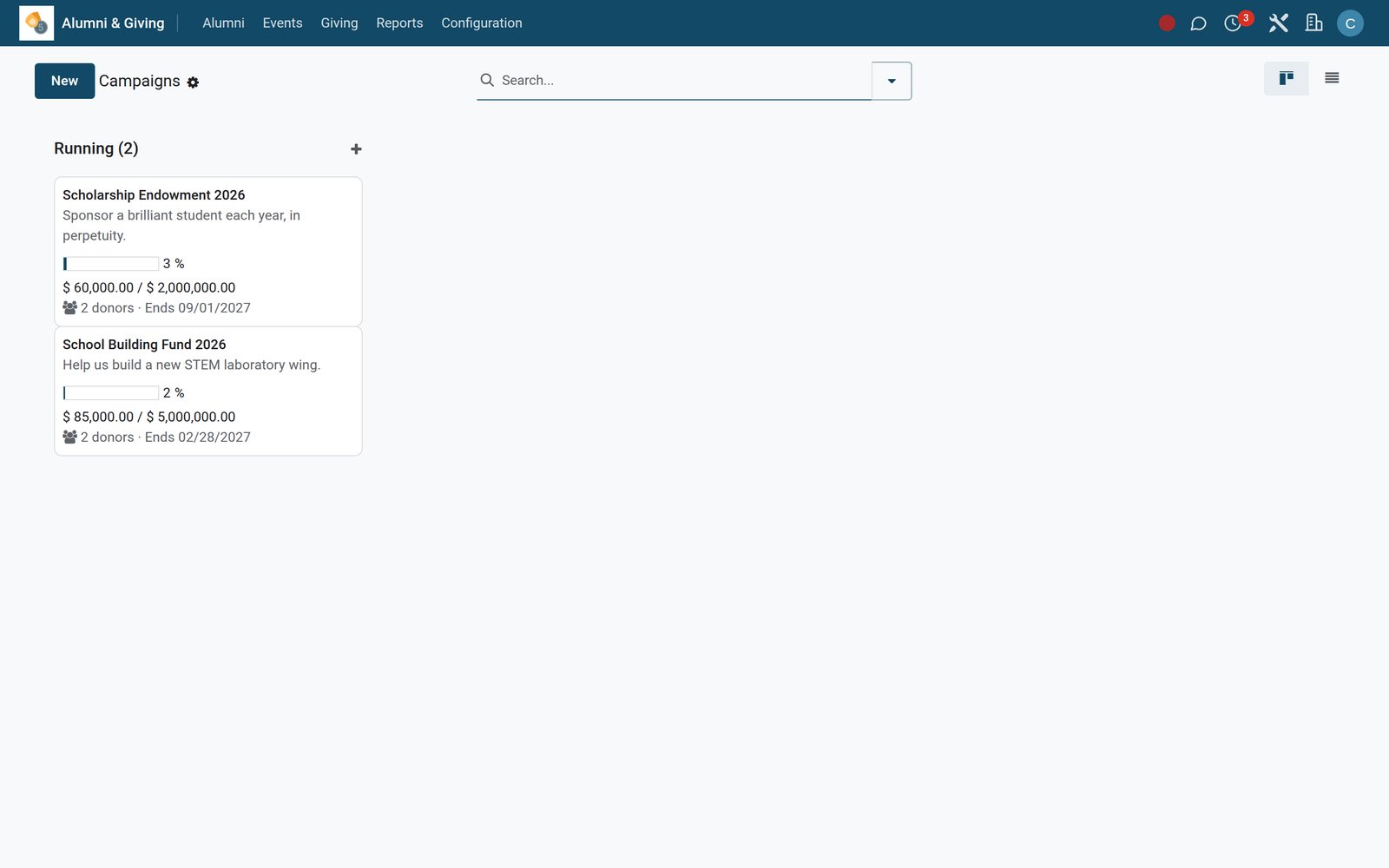Open the chat conversations icon
Image resolution: width=1389 pixels, height=868 pixels.
click(1198, 23)
